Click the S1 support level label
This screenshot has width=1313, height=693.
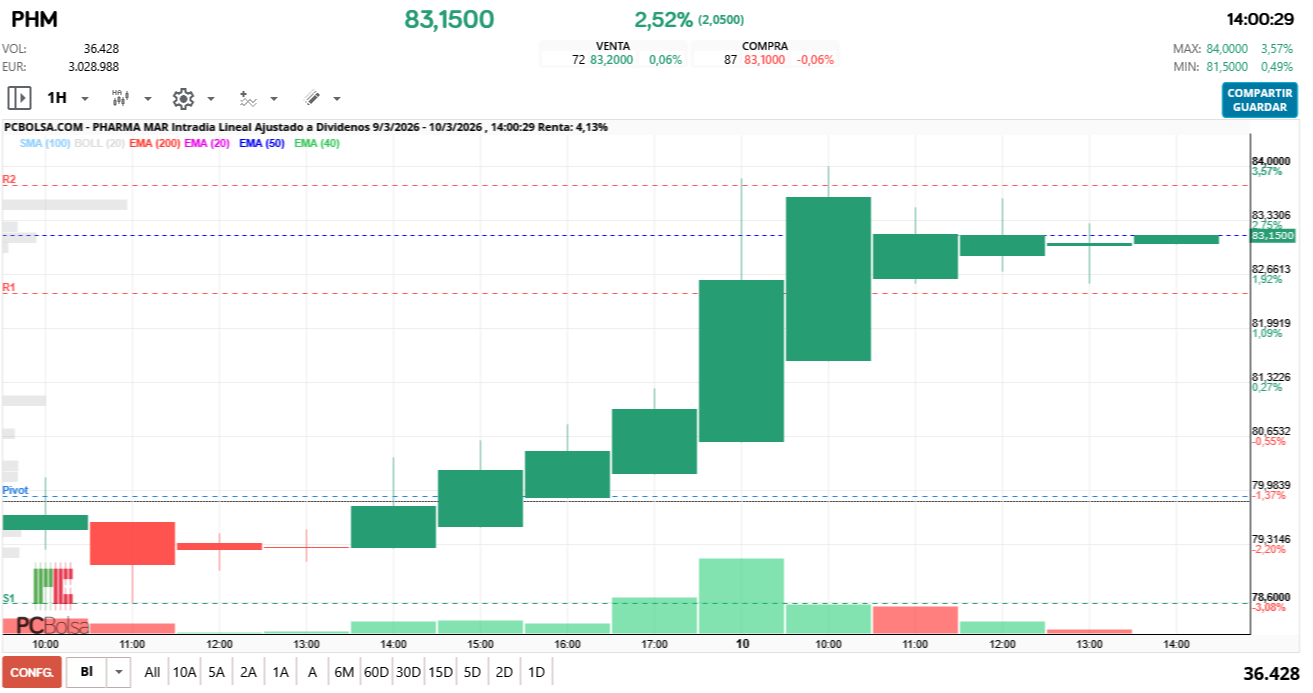pyautogui.click(x=9, y=598)
